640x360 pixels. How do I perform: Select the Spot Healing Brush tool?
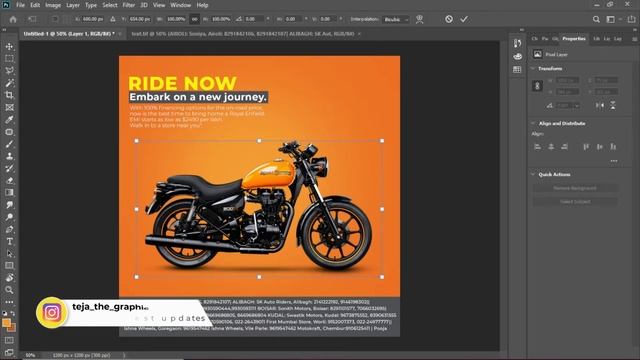(x=9, y=132)
